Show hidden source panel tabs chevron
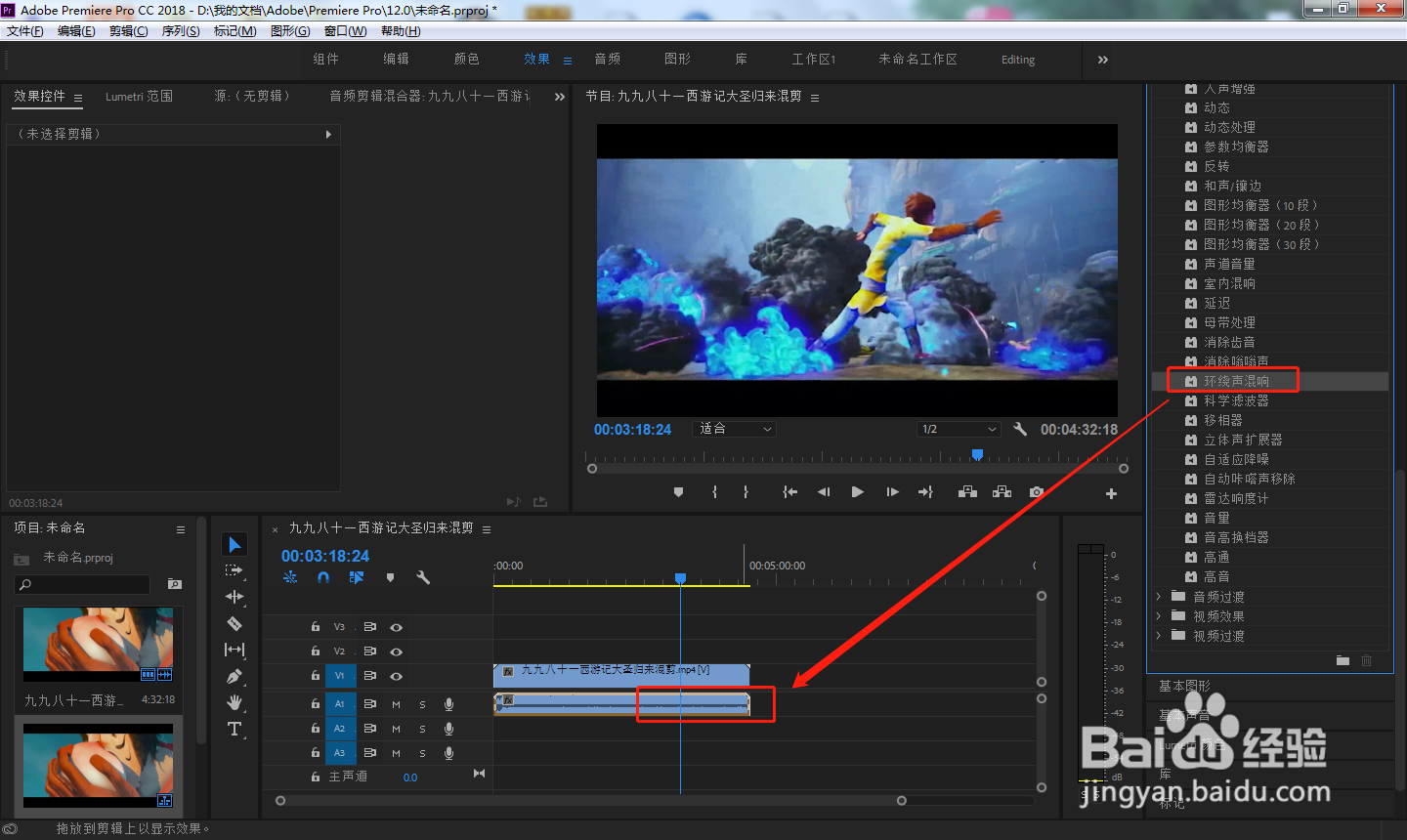The width and height of the screenshot is (1407, 840). click(x=559, y=97)
